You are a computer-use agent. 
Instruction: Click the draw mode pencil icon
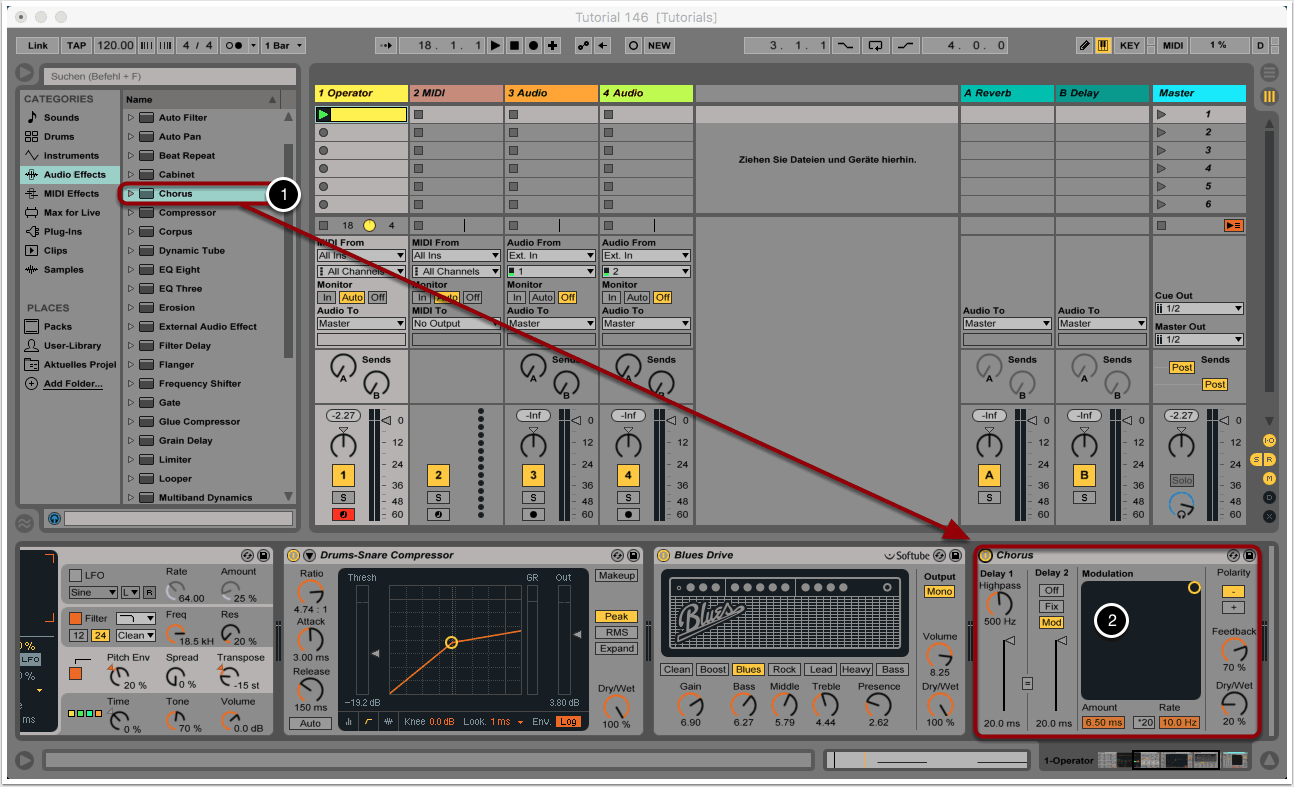tap(1085, 46)
